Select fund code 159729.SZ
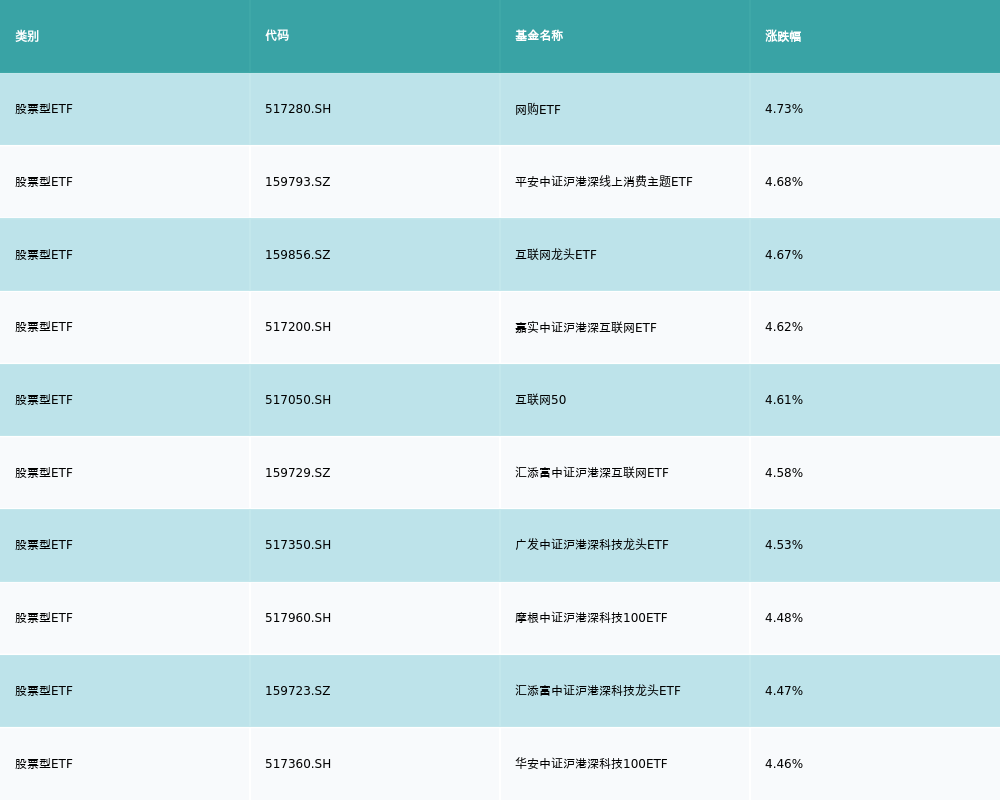The image size is (1000, 800). (x=298, y=473)
